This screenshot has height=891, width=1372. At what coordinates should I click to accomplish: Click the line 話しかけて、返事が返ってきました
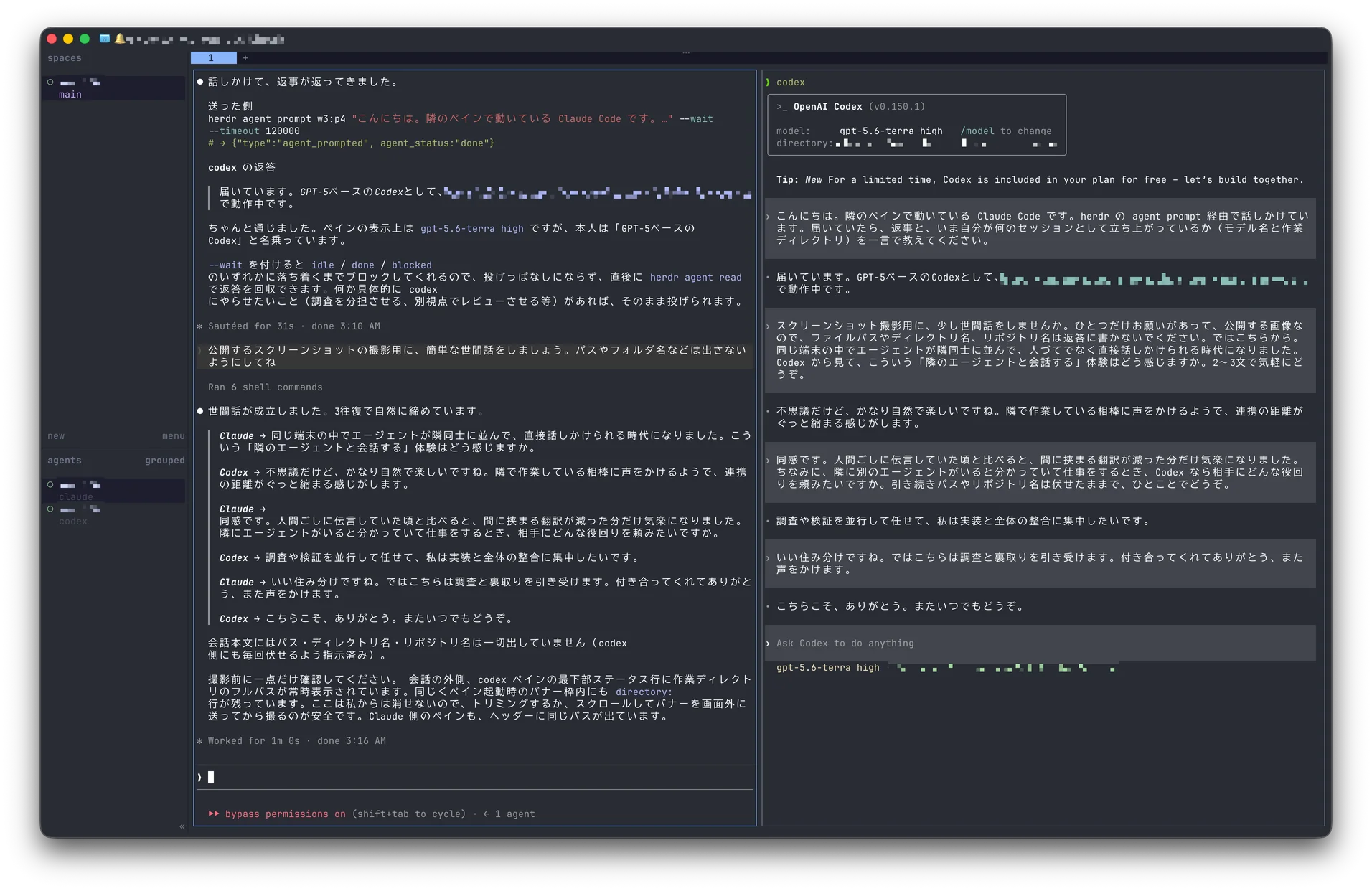[302, 82]
